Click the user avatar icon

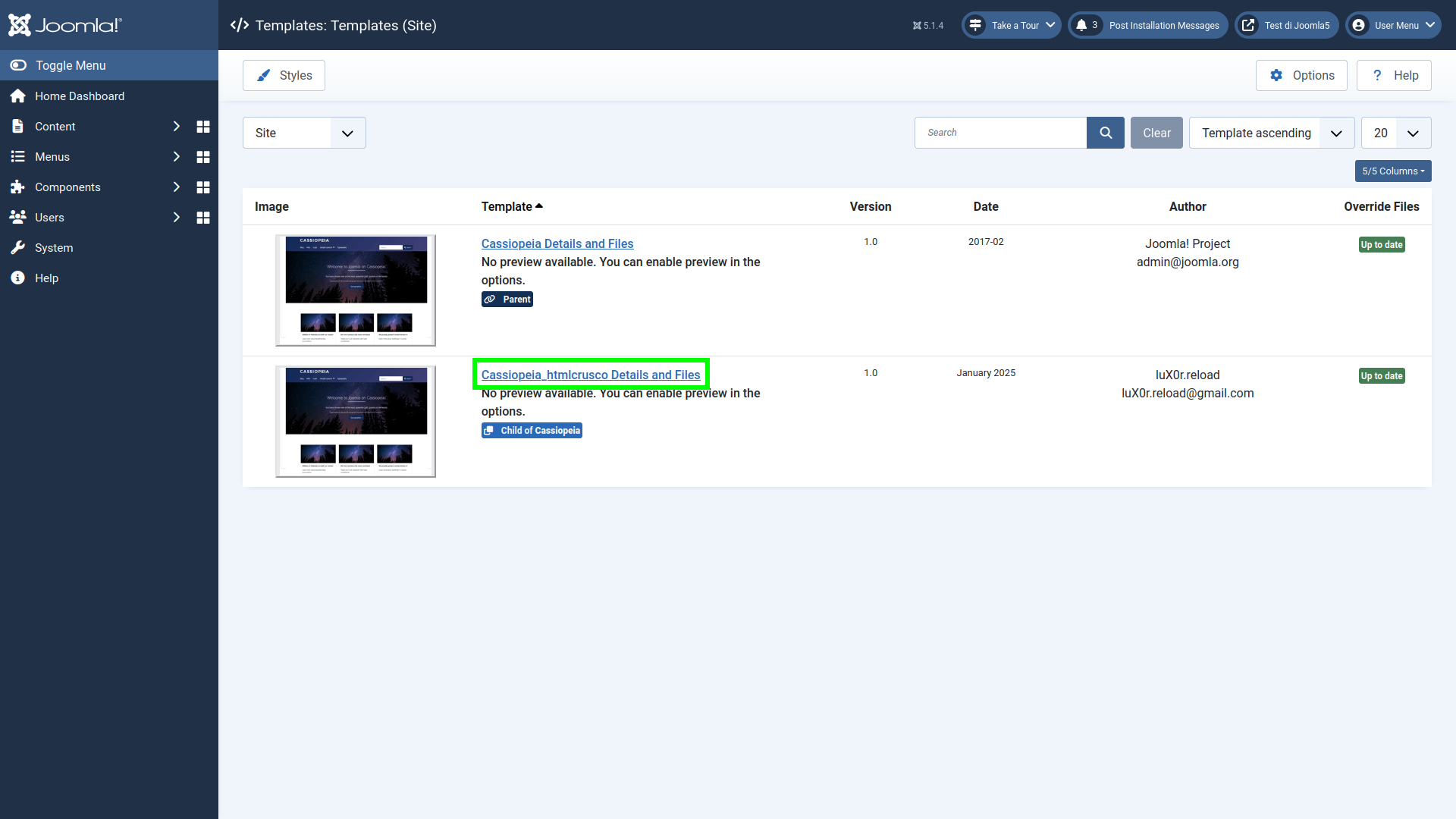(1359, 25)
